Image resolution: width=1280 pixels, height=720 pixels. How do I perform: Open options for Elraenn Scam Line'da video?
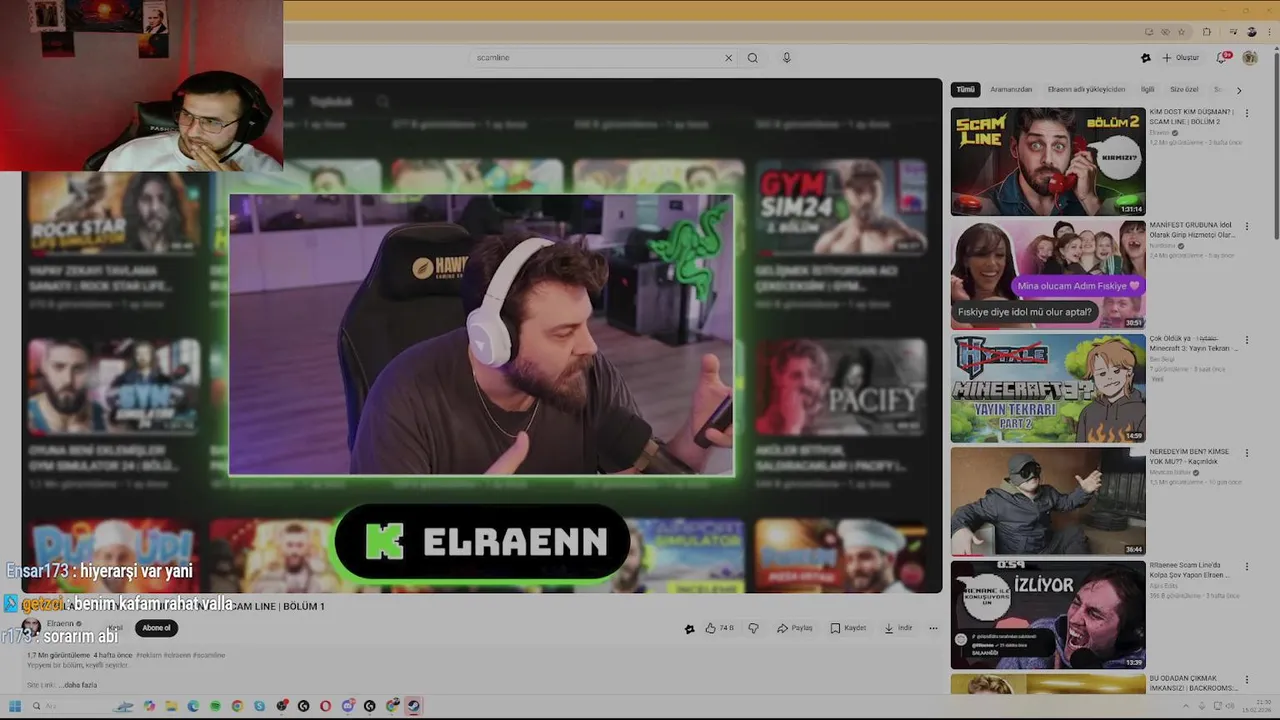tap(1246, 566)
